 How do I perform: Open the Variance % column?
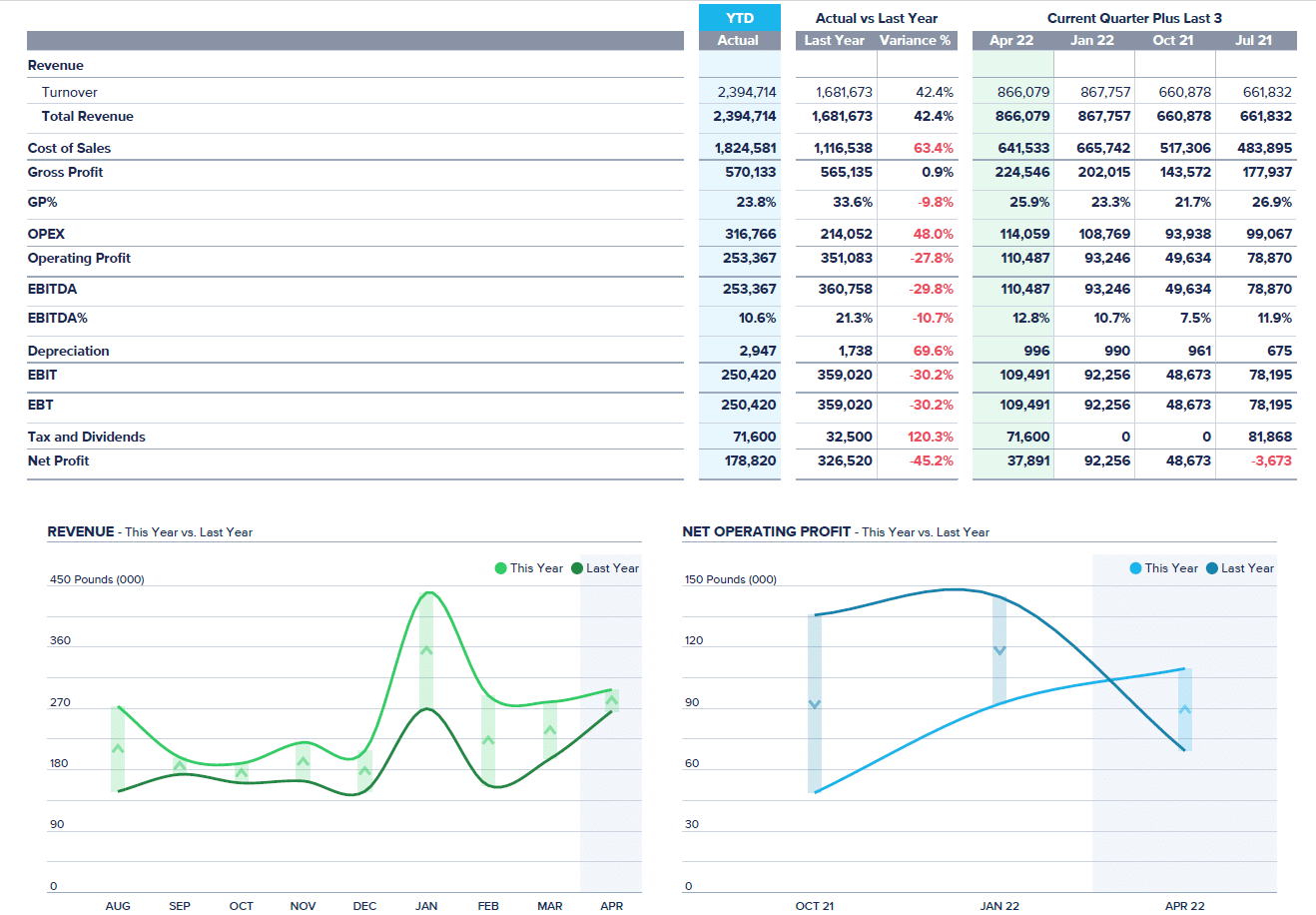tap(917, 40)
